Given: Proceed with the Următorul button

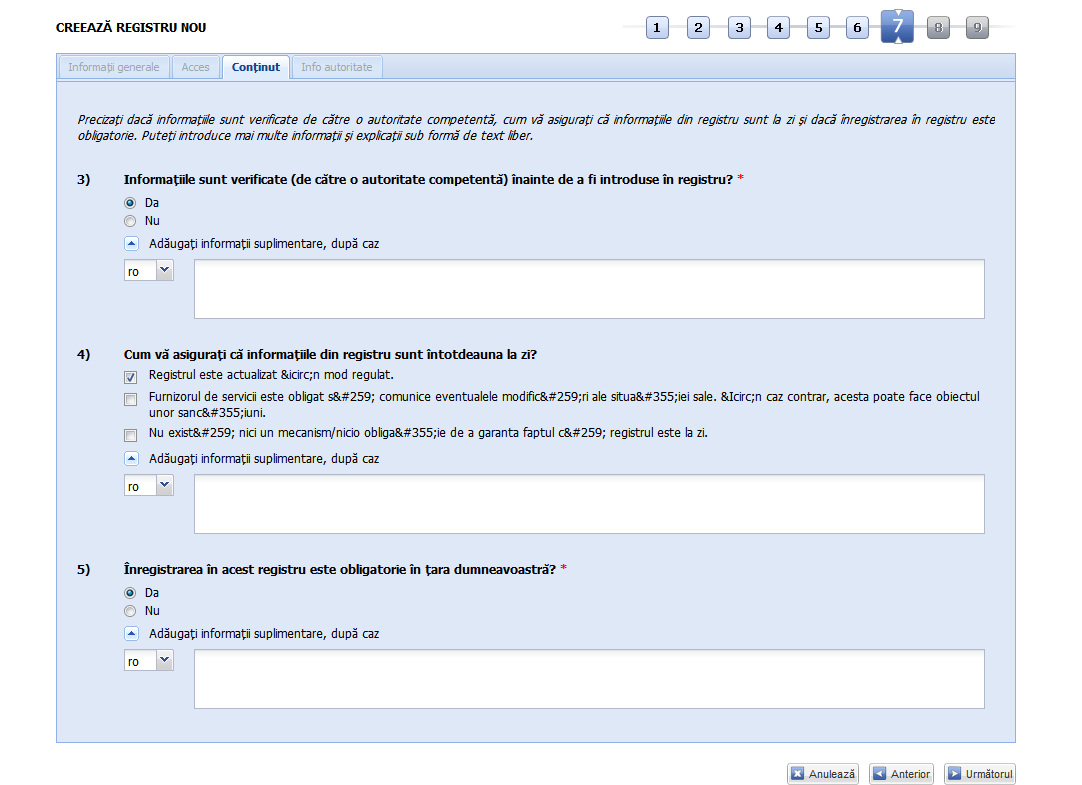Looking at the screenshot, I should point(979,774).
